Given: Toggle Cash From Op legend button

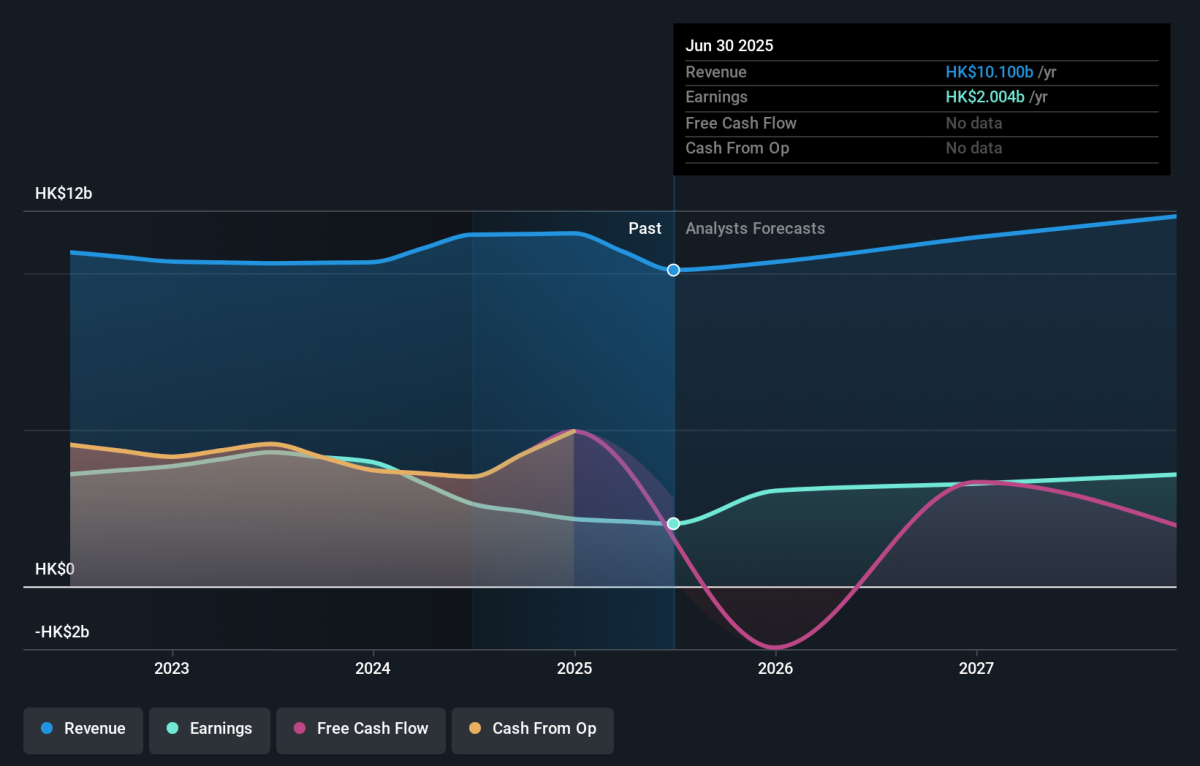Looking at the screenshot, I should (532, 729).
